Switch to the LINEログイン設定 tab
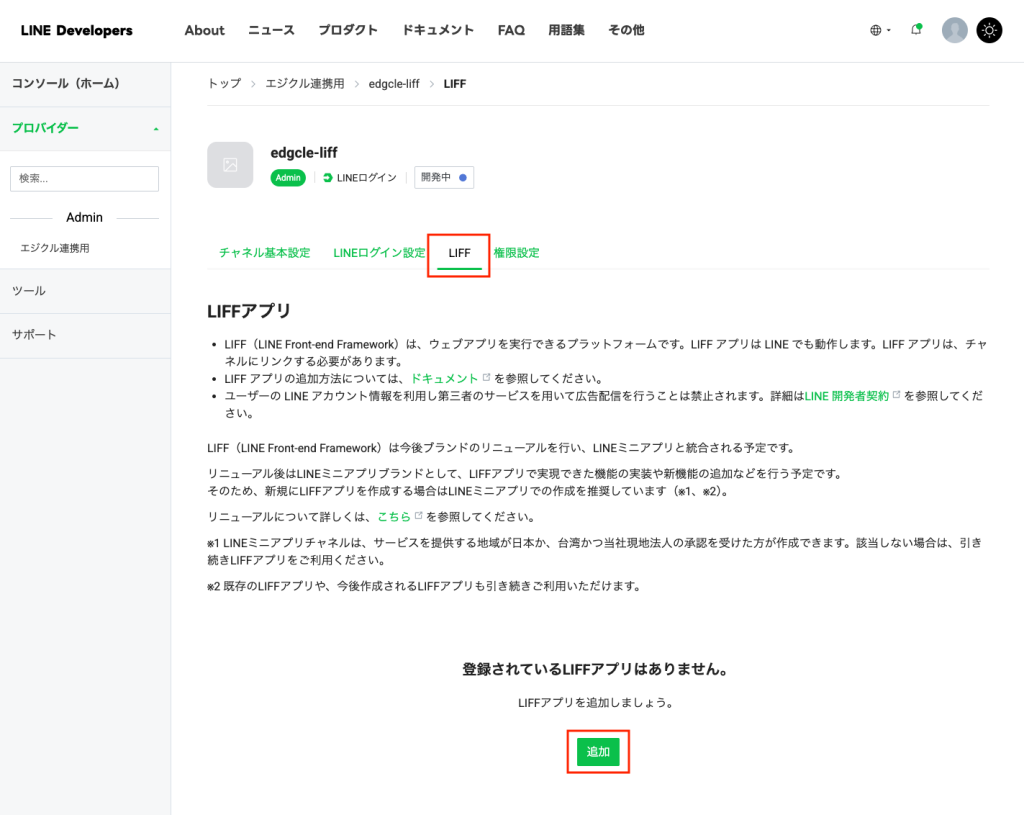The height and width of the screenshot is (815, 1024). 379,253
